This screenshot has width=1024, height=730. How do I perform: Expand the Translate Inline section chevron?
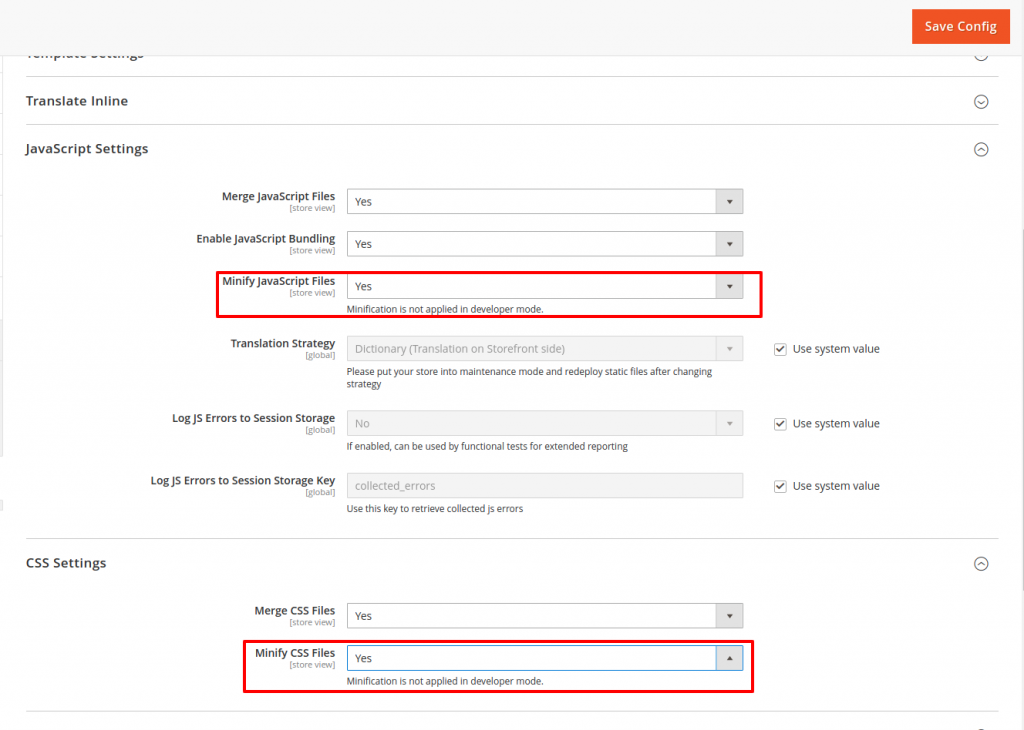click(x=981, y=102)
